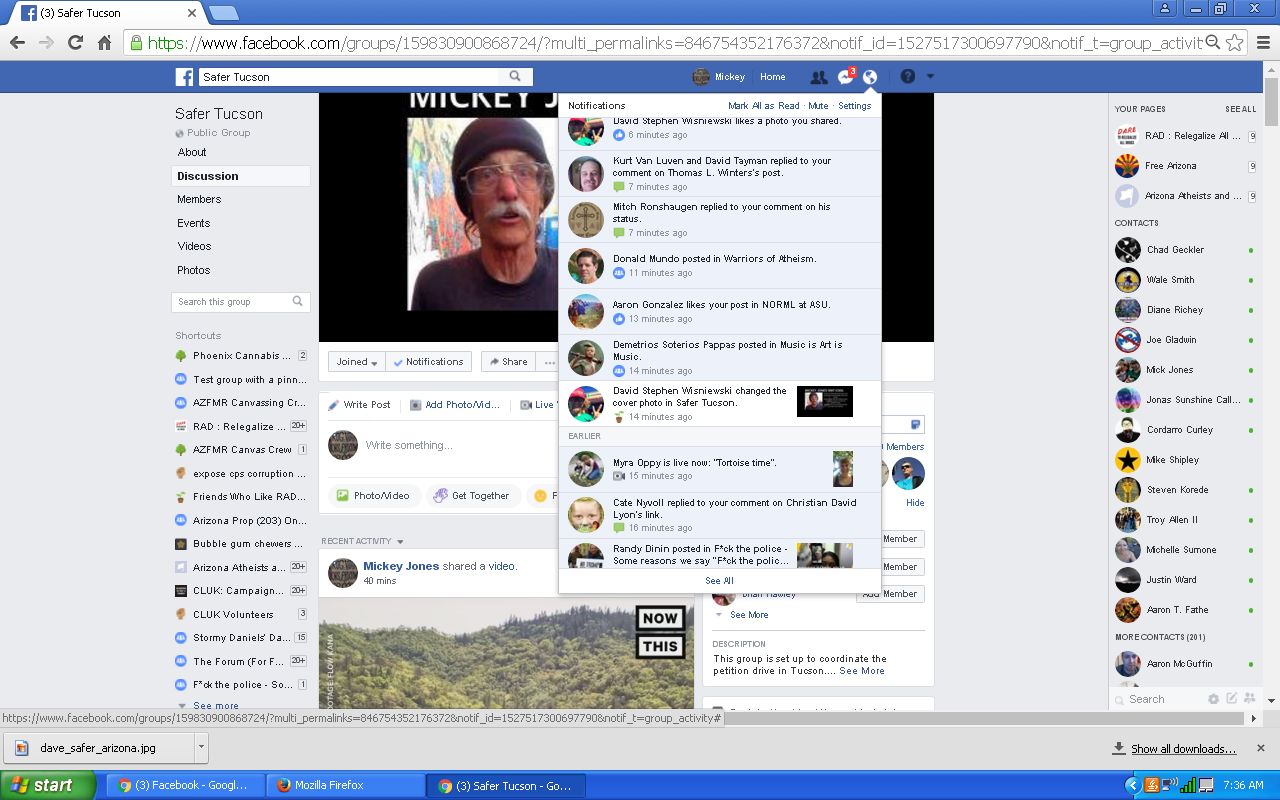Click the search magnifier in Facebook search bar
The width and height of the screenshot is (1280, 800).
pos(515,77)
